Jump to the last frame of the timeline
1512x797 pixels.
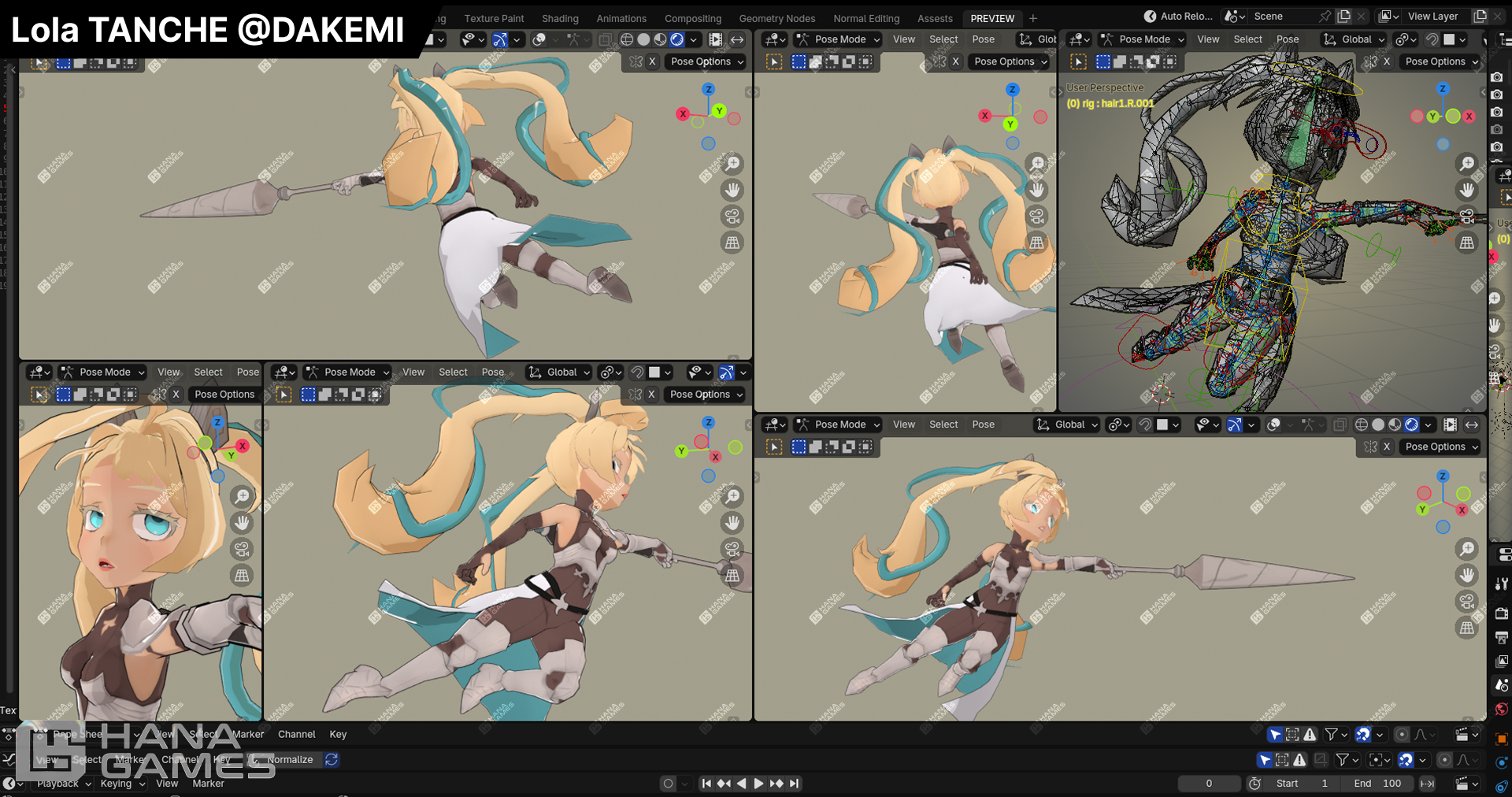click(x=795, y=784)
